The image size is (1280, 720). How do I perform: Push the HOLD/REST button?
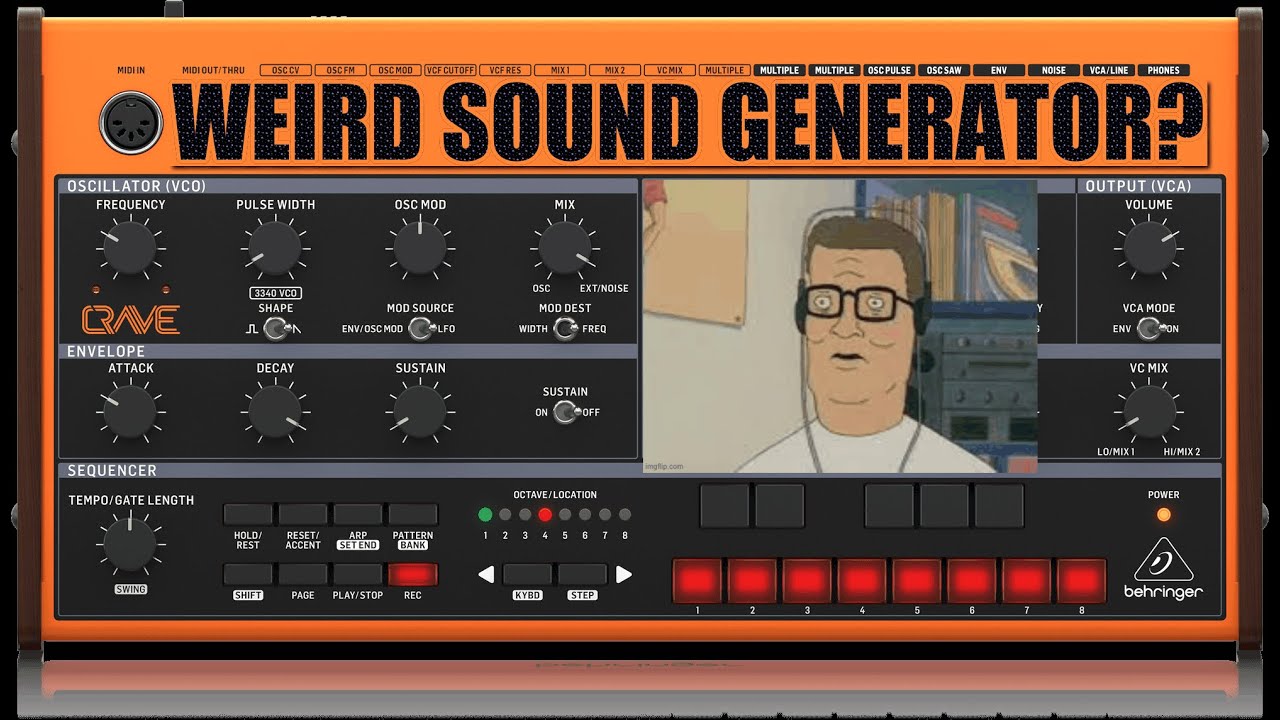[x=248, y=515]
